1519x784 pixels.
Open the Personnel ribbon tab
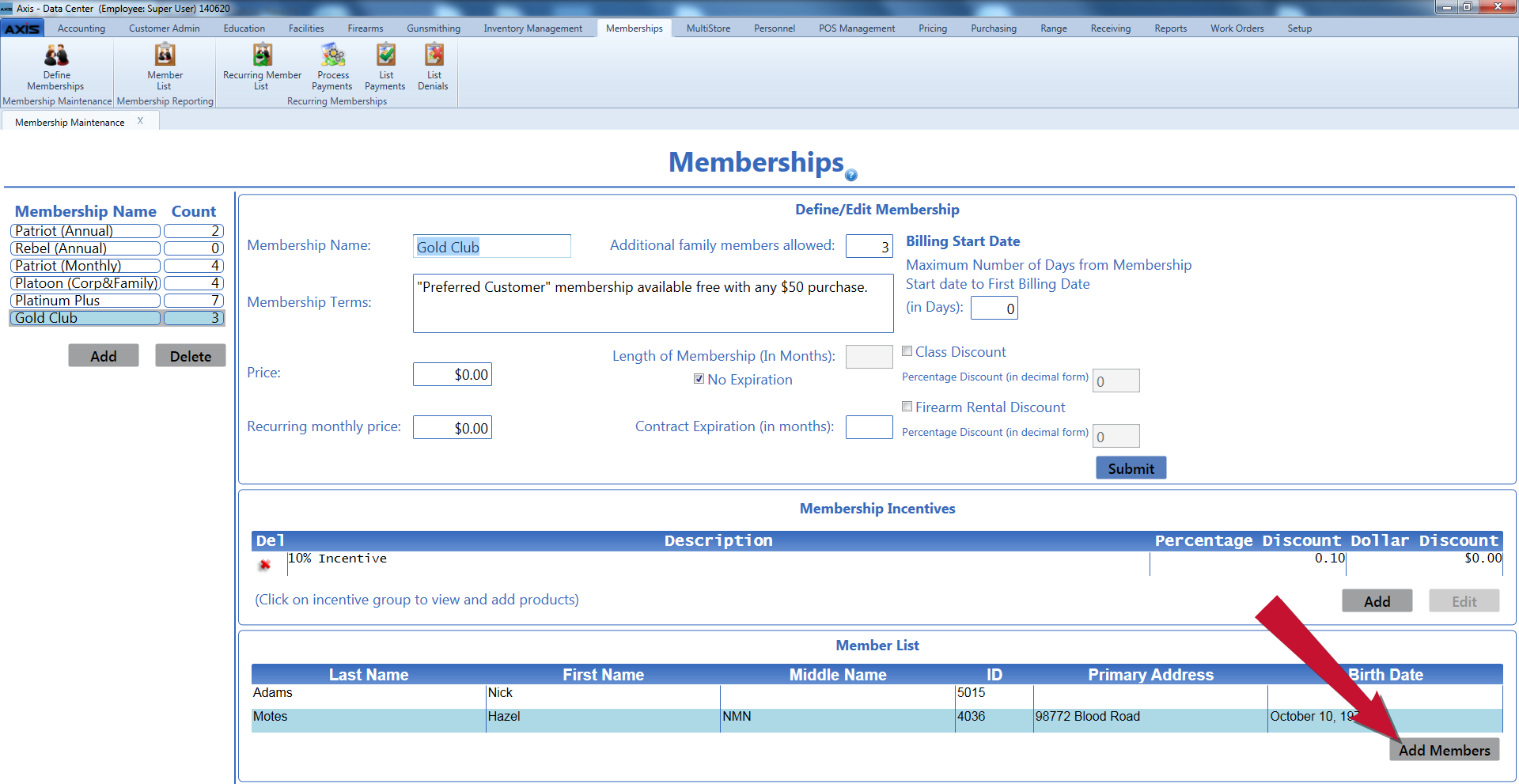click(x=775, y=28)
